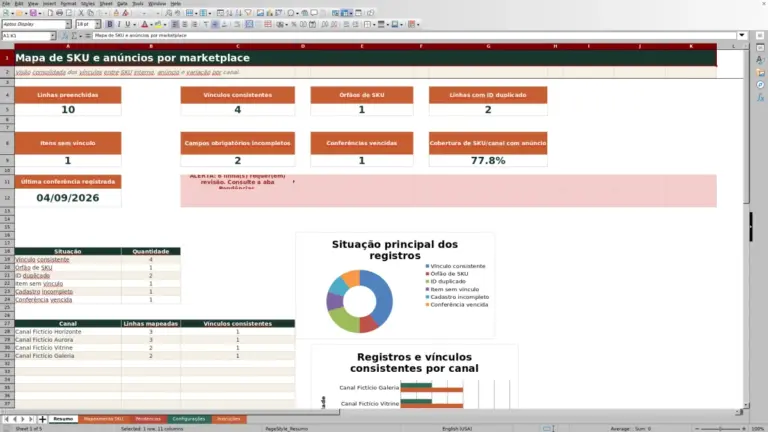Screen dimensions: 768x432
Task: Open the Sum function dropdown arrow
Action: pyautogui.click(x=81, y=36)
